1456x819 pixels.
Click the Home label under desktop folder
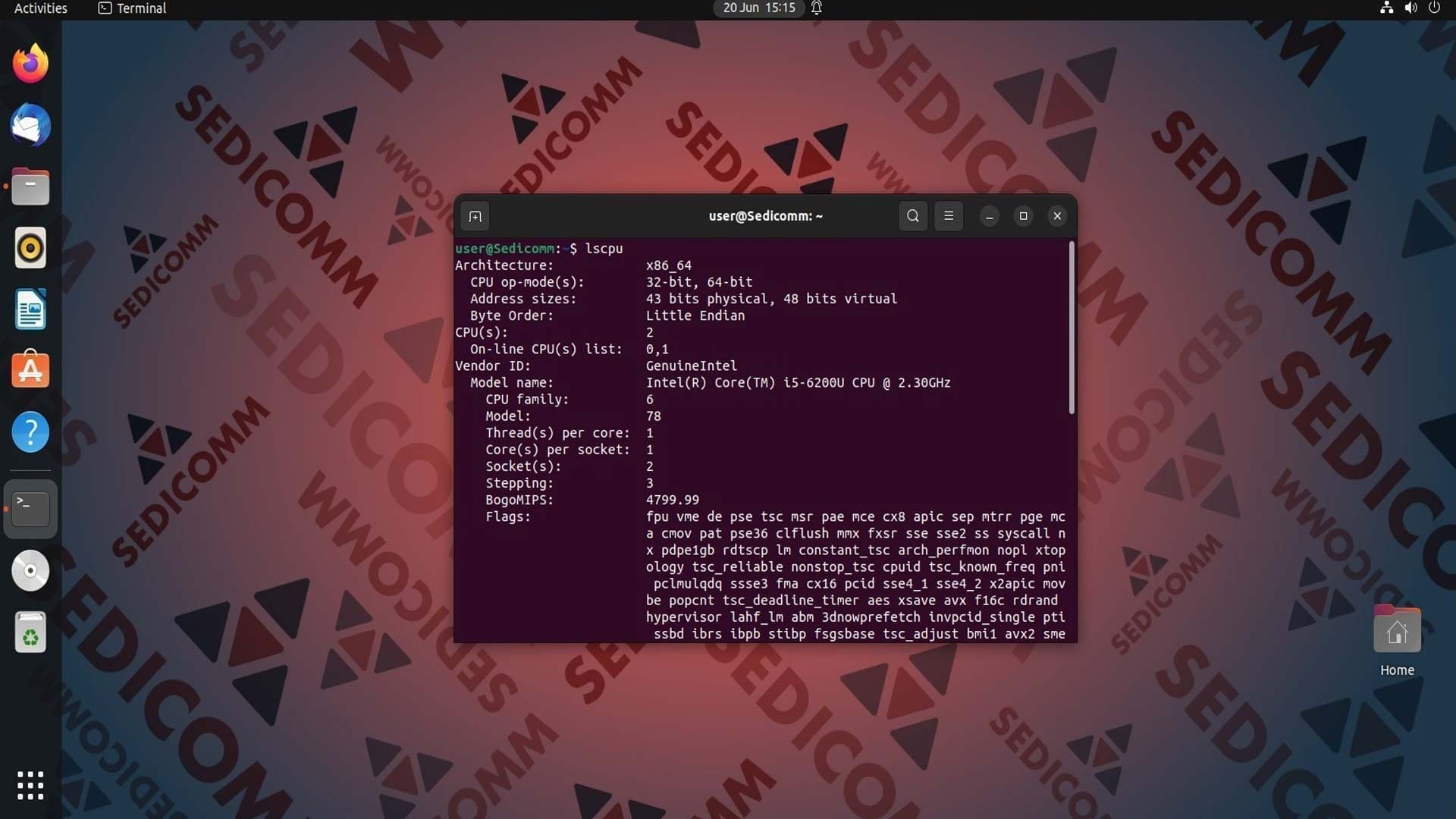pos(1397,670)
